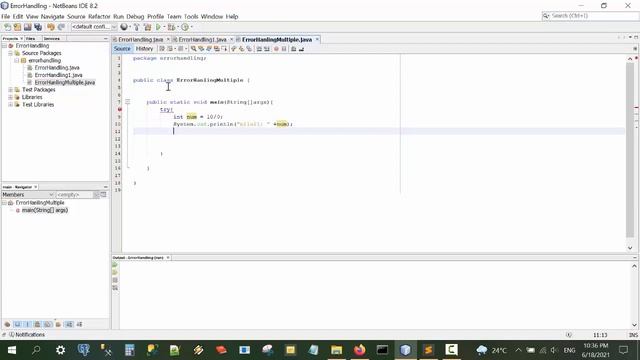Viewport: 640px width, 360px height.
Task: Select ErrorHandling1.java in project tree
Action: [x=58, y=75]
